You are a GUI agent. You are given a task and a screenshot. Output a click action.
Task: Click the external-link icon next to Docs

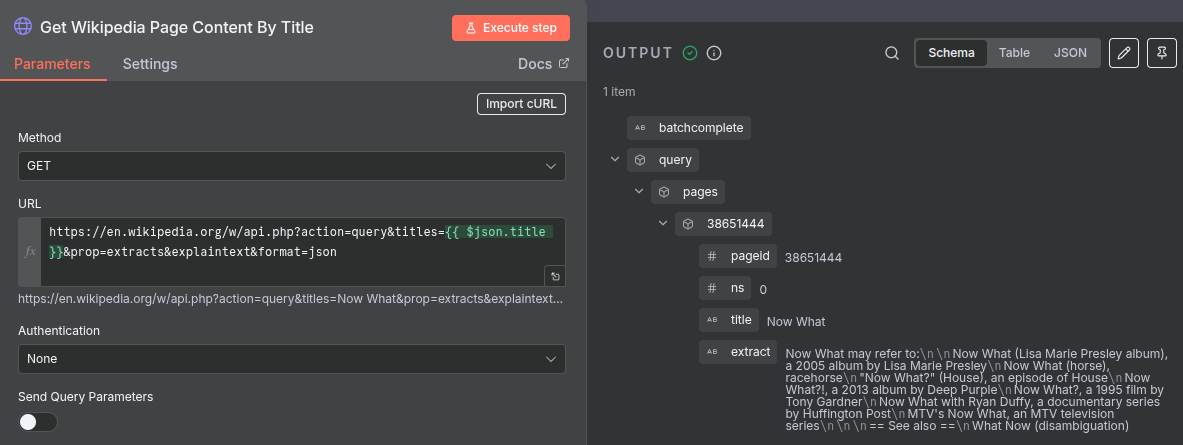564,63
